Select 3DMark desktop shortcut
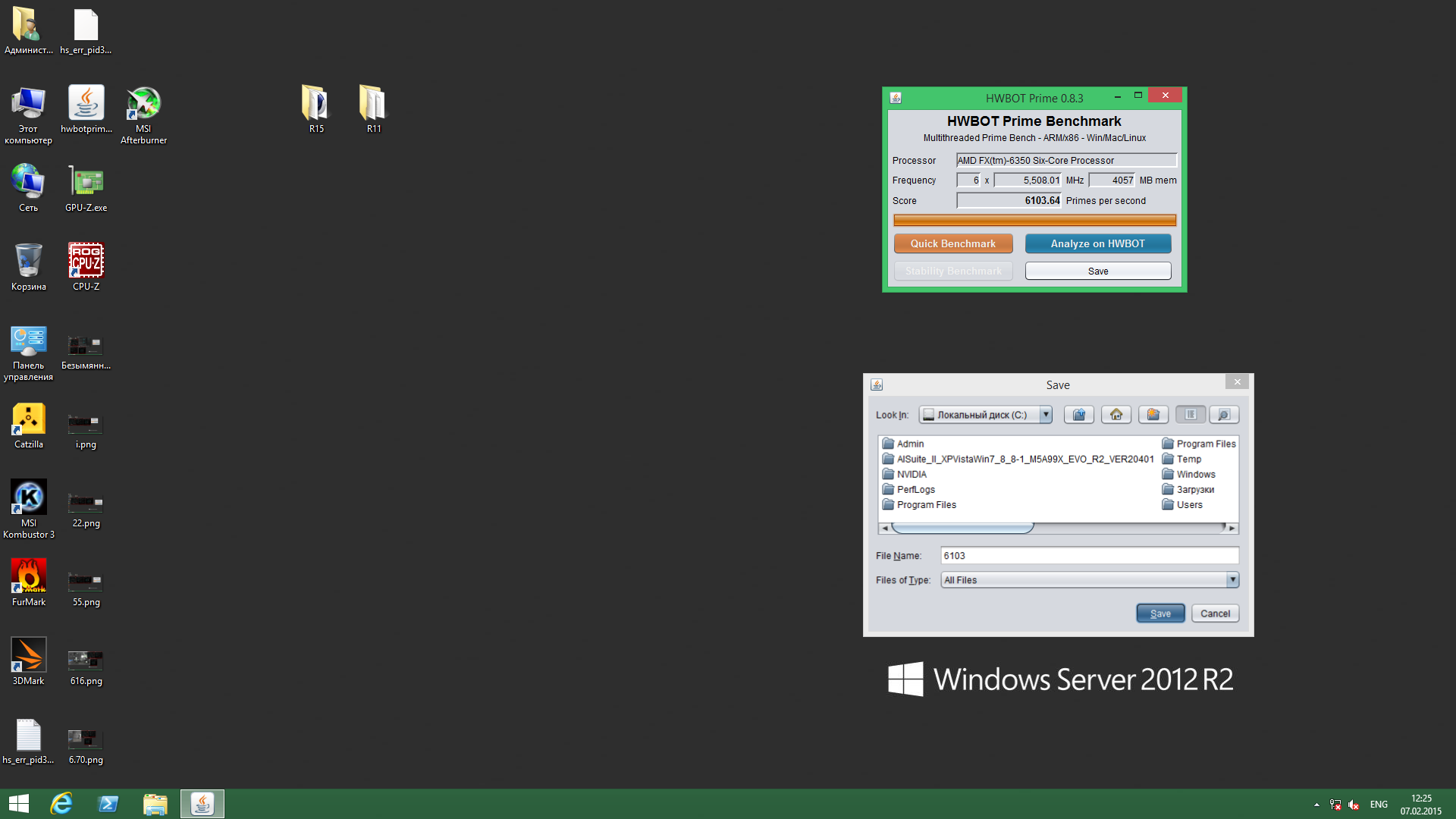Image resolution: width=1456 pixels, height=819 pixels. pyautogui.click(x=28, y=662)
